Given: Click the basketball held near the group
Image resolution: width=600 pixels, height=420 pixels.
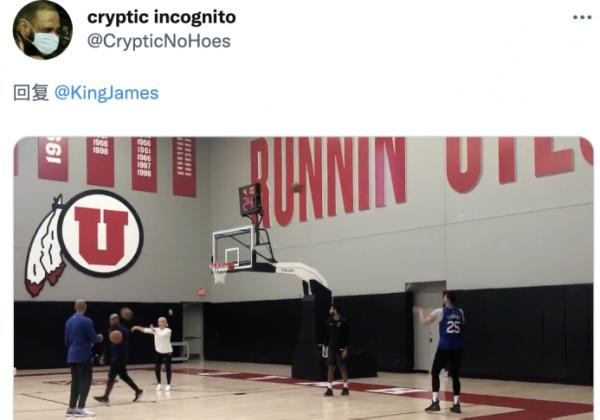Looking at the screenshot, I should [x=115, y=337].
